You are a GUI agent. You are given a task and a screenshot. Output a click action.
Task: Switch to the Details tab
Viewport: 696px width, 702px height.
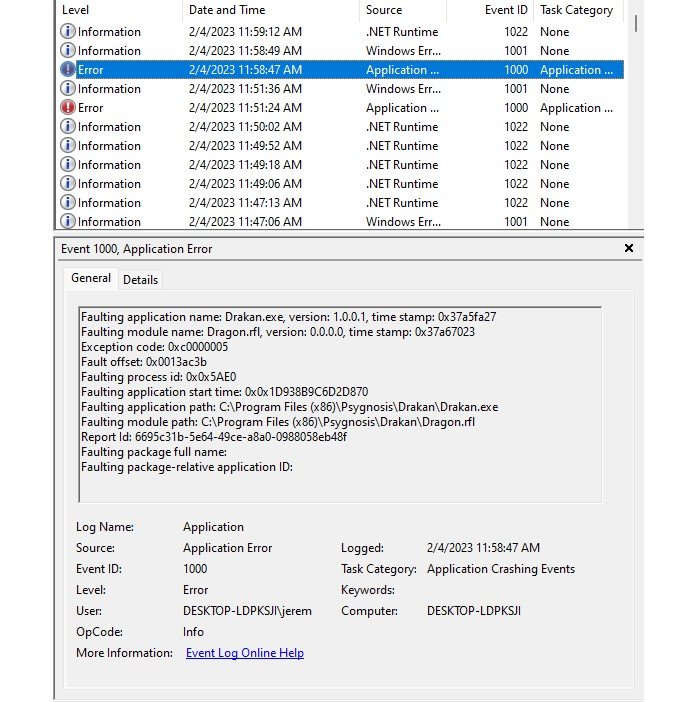click(140, 280)
